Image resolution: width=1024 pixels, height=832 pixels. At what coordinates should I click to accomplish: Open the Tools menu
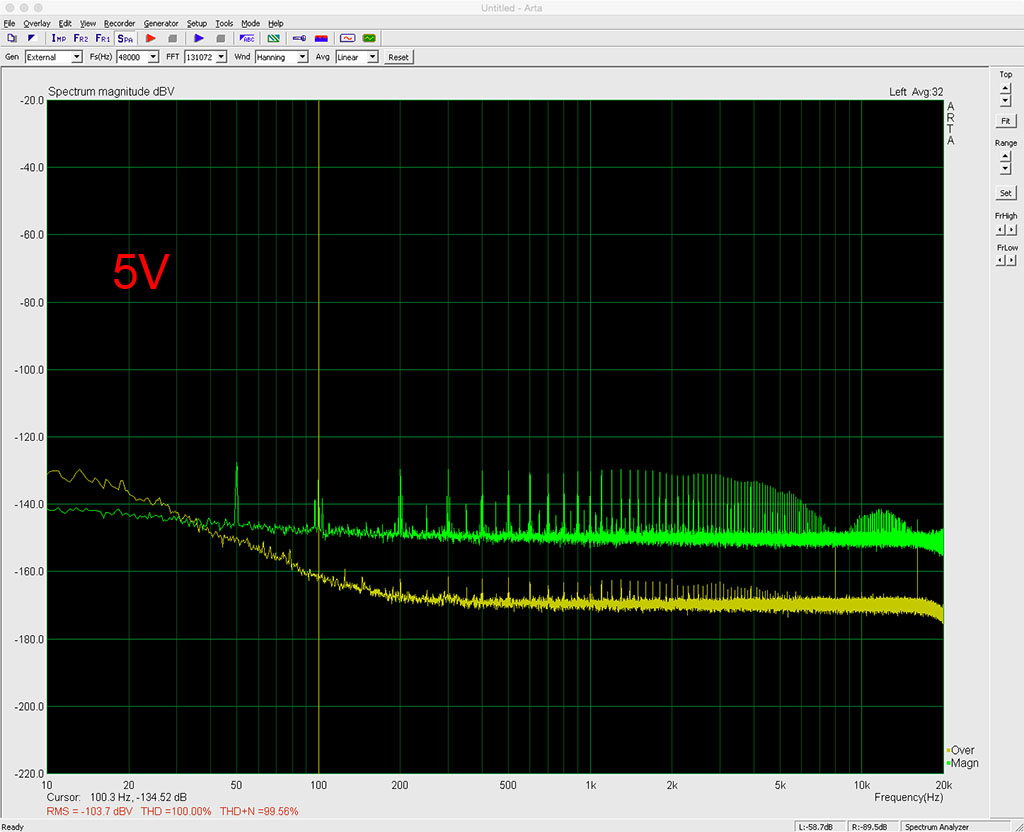pyautogui.click(x=224, y=24)
